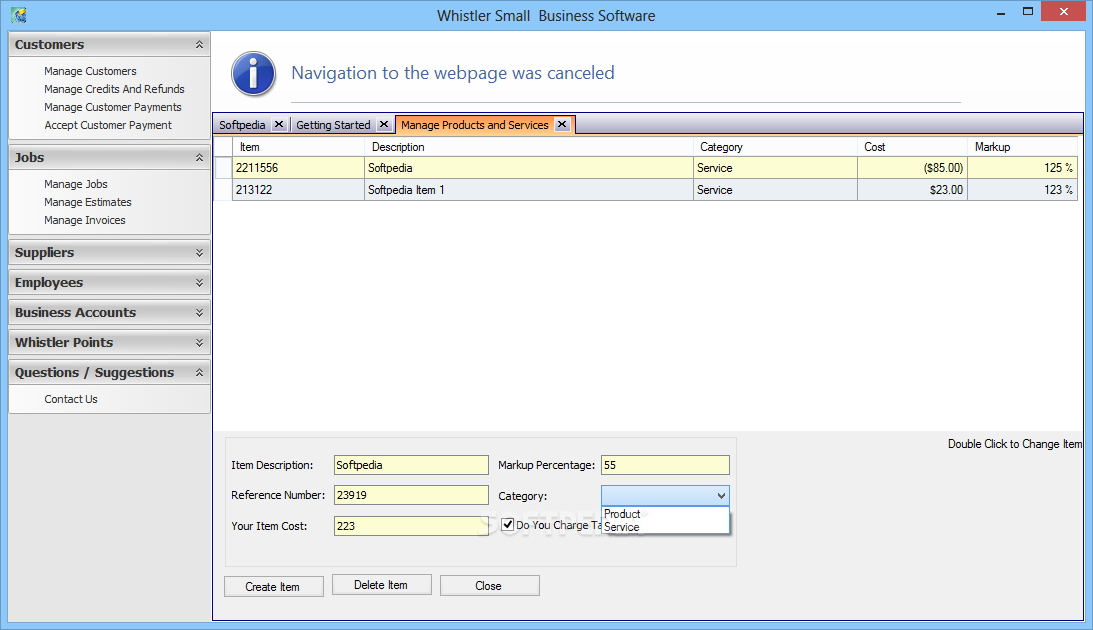Minimize the Whistler window
The height and width of the screenshot is (630, 1093).
coord(1001,12)
